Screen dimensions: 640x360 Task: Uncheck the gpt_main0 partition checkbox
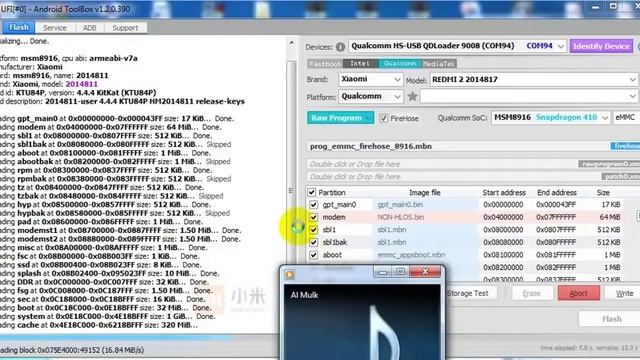pyautogui.click(x=313, y=204)
